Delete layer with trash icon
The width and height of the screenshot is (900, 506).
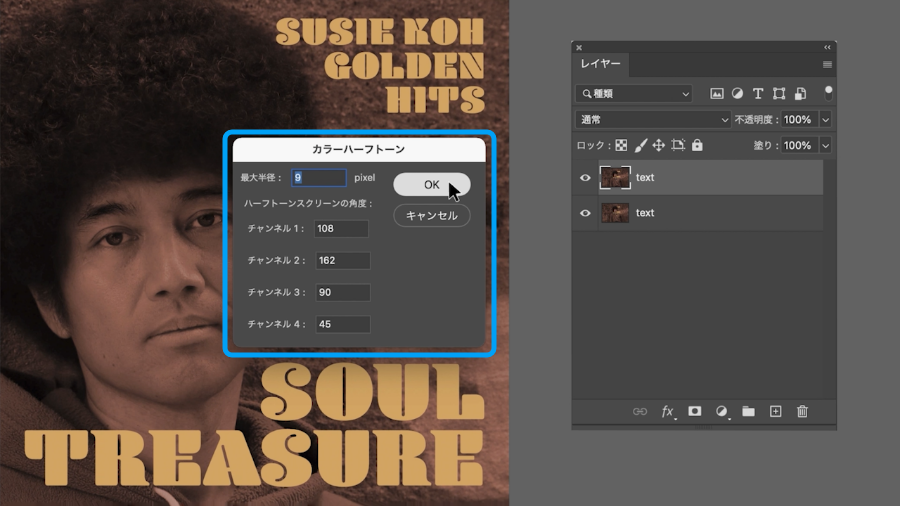[802, 411]
